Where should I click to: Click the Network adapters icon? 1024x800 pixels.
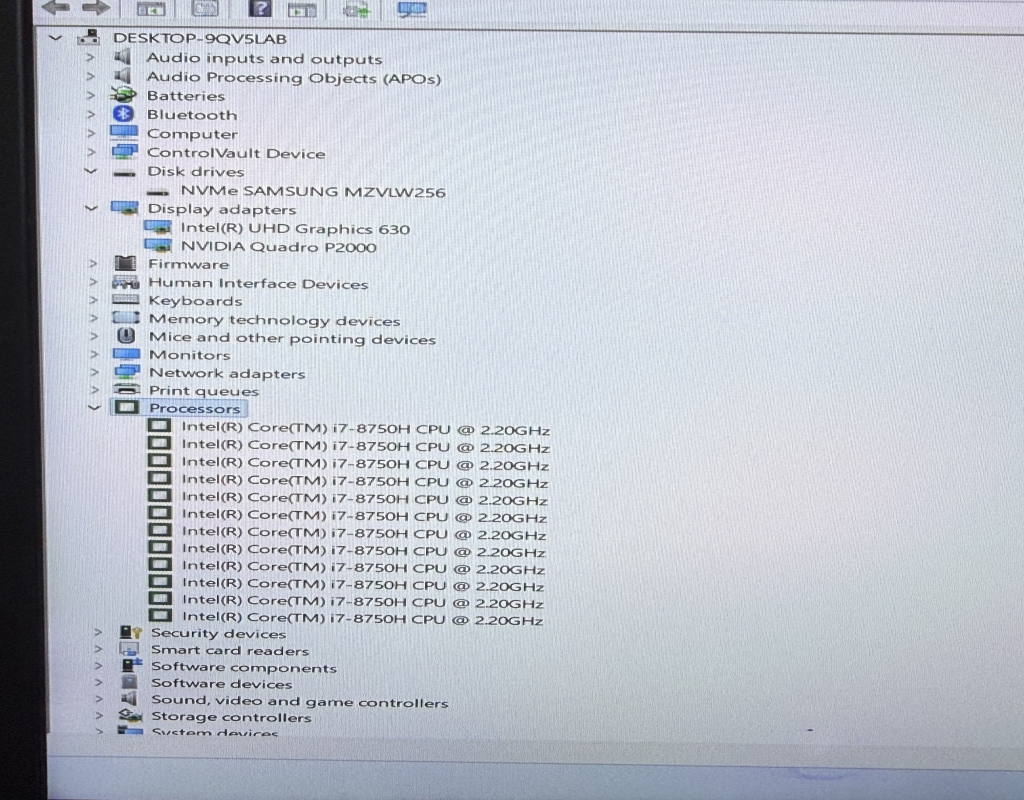coord(127,372)
